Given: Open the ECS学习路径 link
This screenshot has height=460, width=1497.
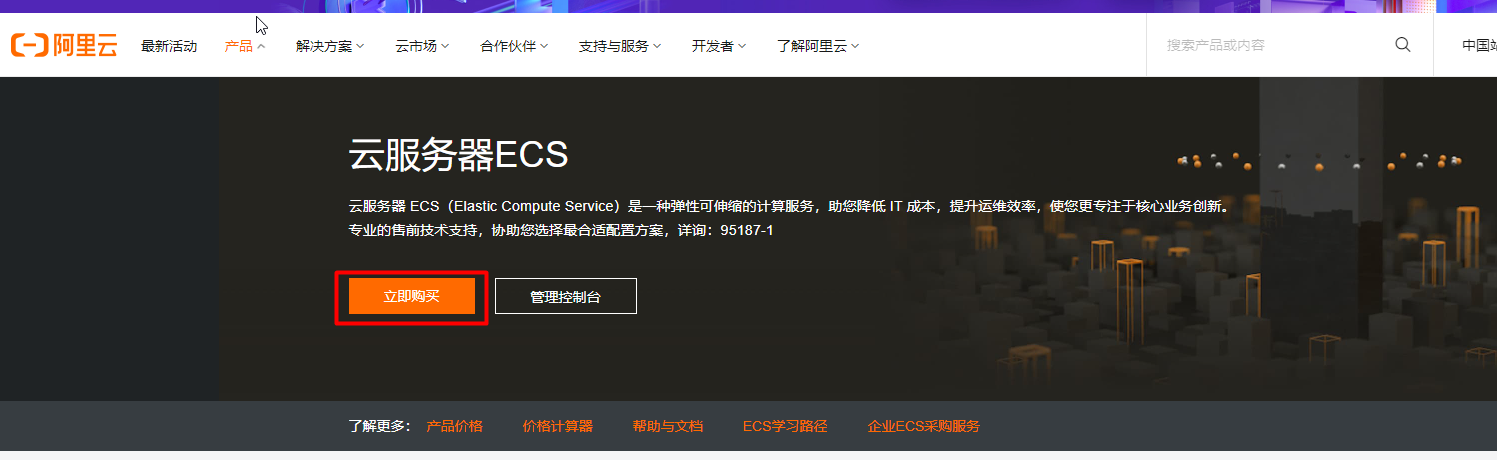Looking at the screenshot, I should tap(785, 426).
